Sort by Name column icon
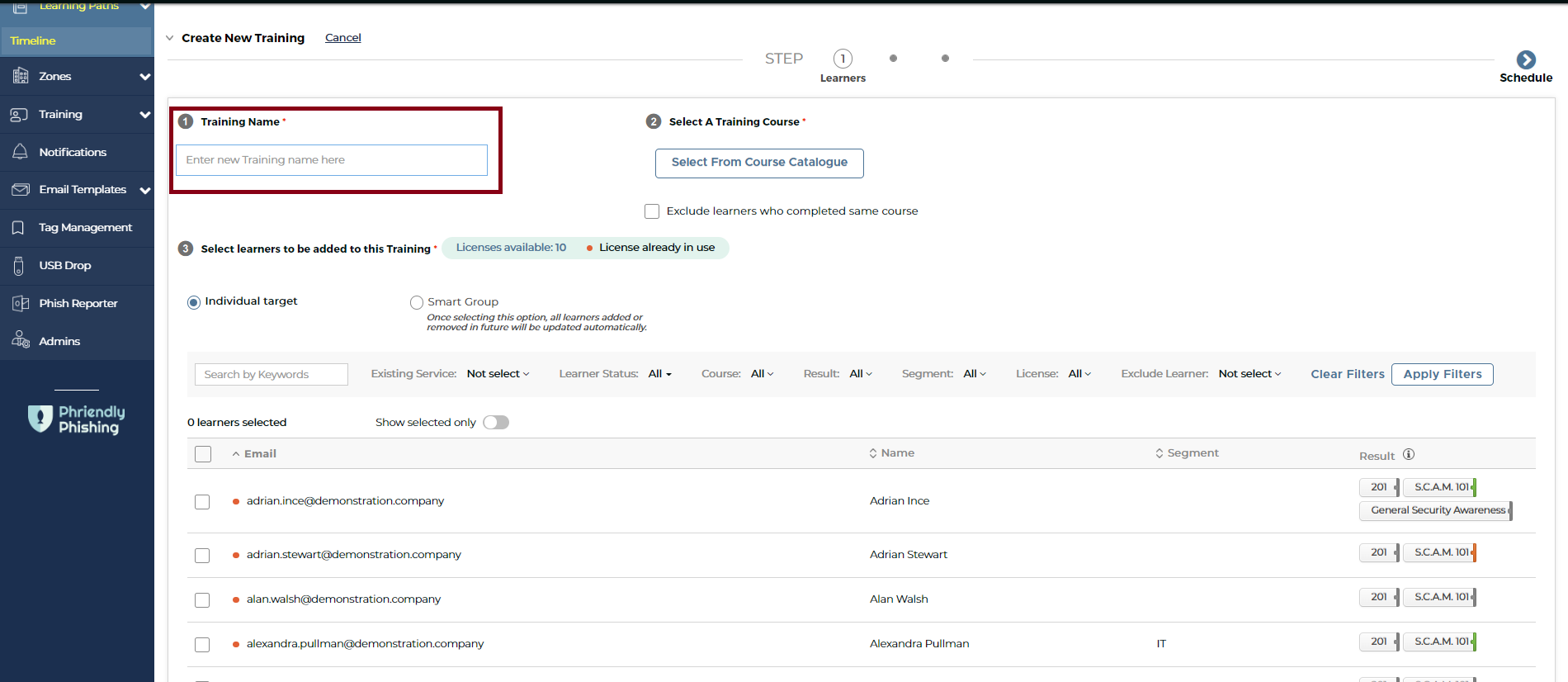1568x682 pixels. pyautogui.click(x=873, y=453)
